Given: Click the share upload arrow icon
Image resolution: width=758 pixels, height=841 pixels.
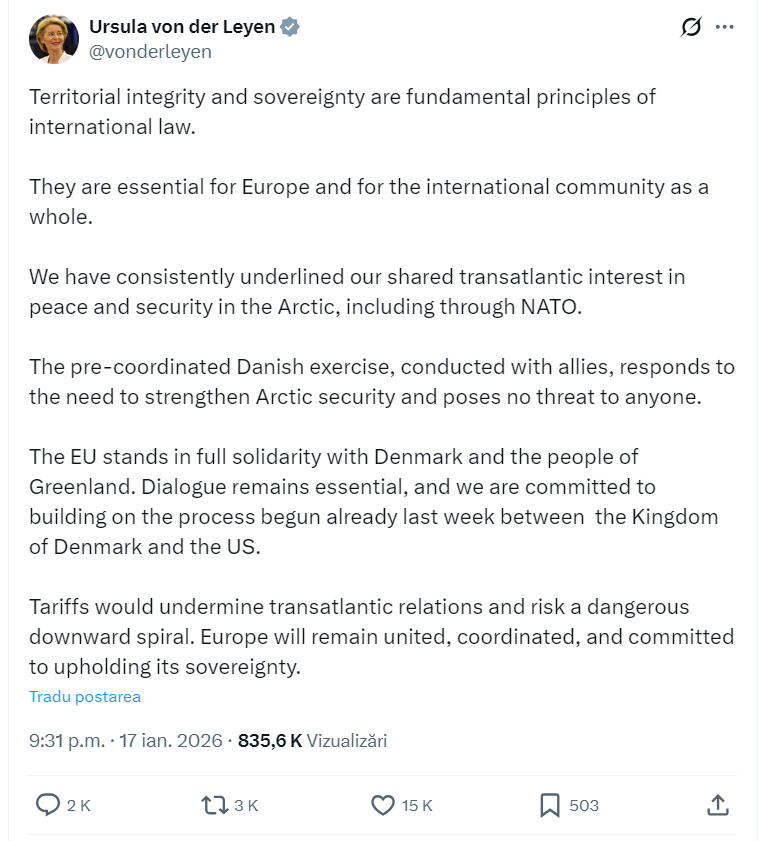Looking at the screenshot, I should pyautogui.click(x=717, y=805).
